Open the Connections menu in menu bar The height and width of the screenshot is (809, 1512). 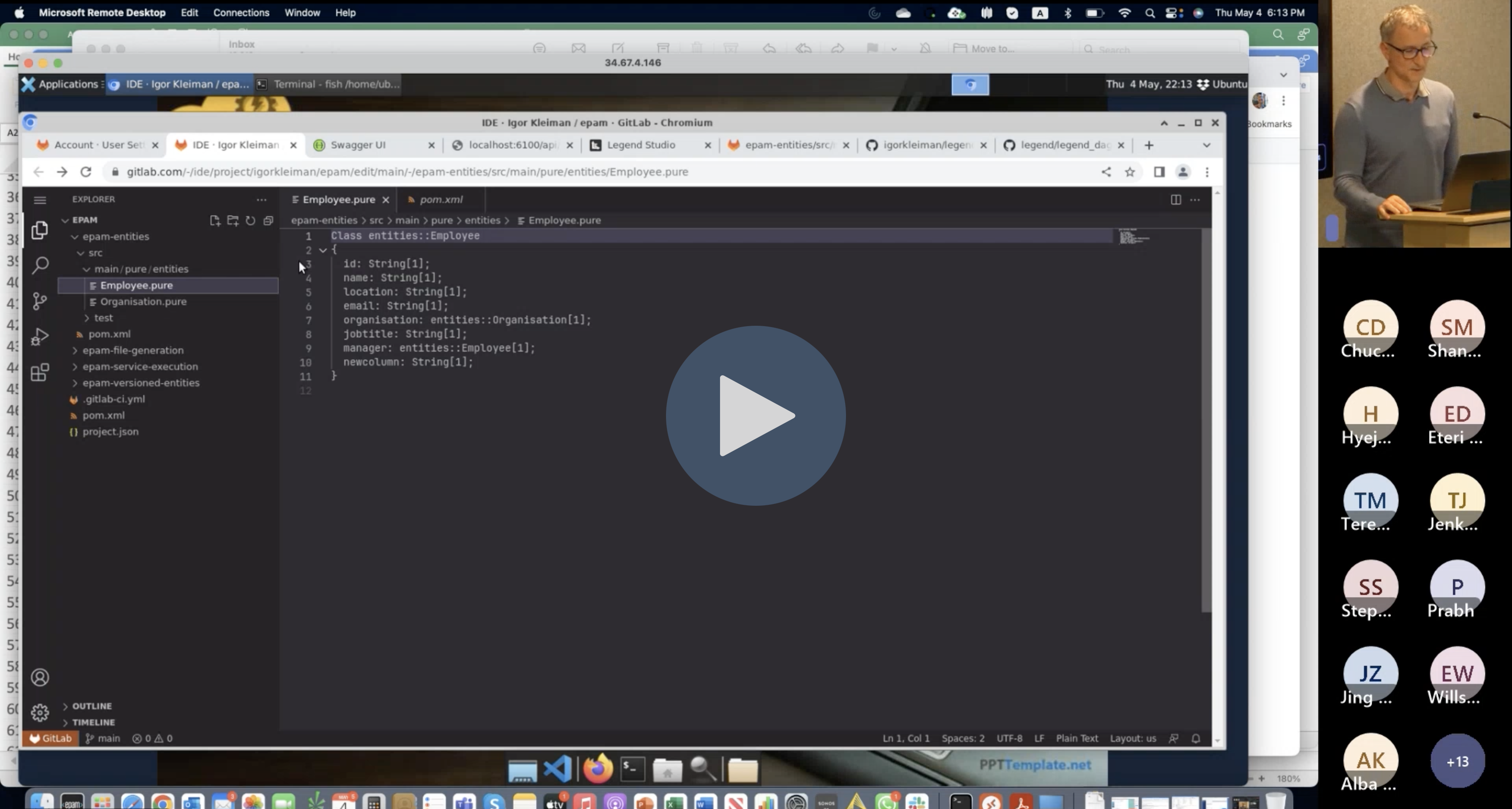pos(241,12)
